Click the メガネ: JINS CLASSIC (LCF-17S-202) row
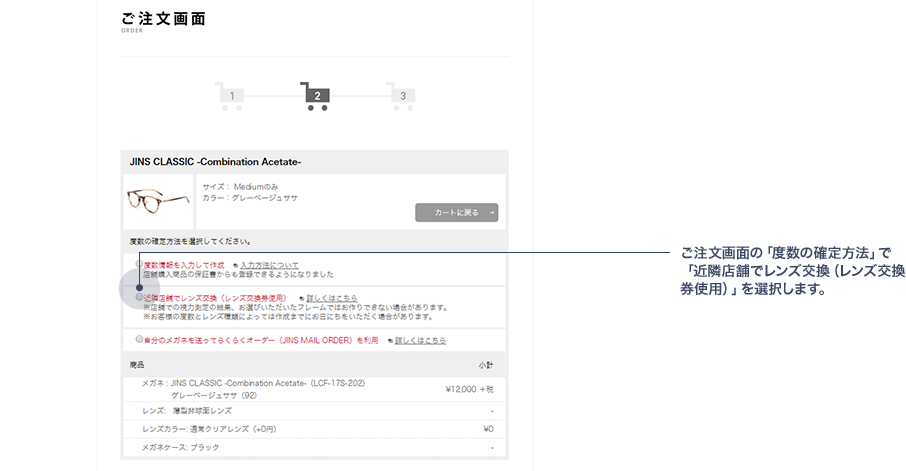The width and height of the screenshot is (906, 471). (314, 390)
